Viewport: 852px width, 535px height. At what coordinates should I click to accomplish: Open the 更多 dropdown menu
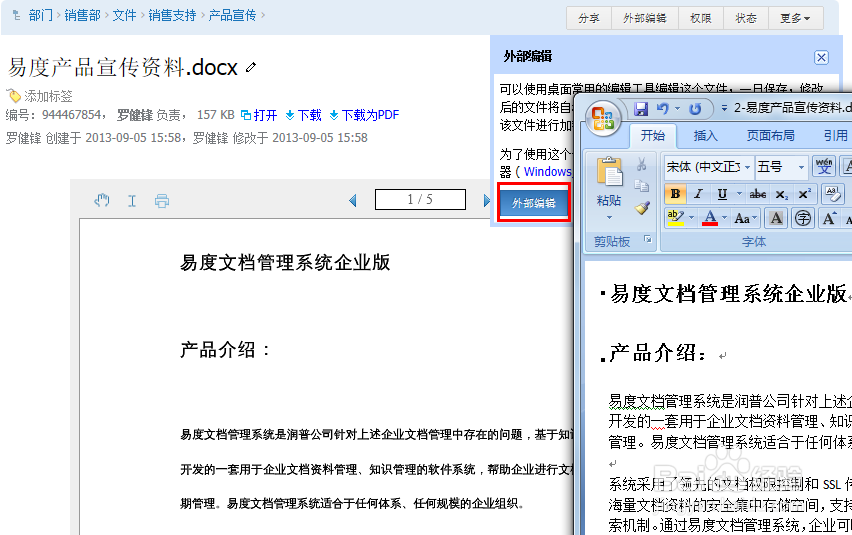pyautogui.click(x=795, y=18)
